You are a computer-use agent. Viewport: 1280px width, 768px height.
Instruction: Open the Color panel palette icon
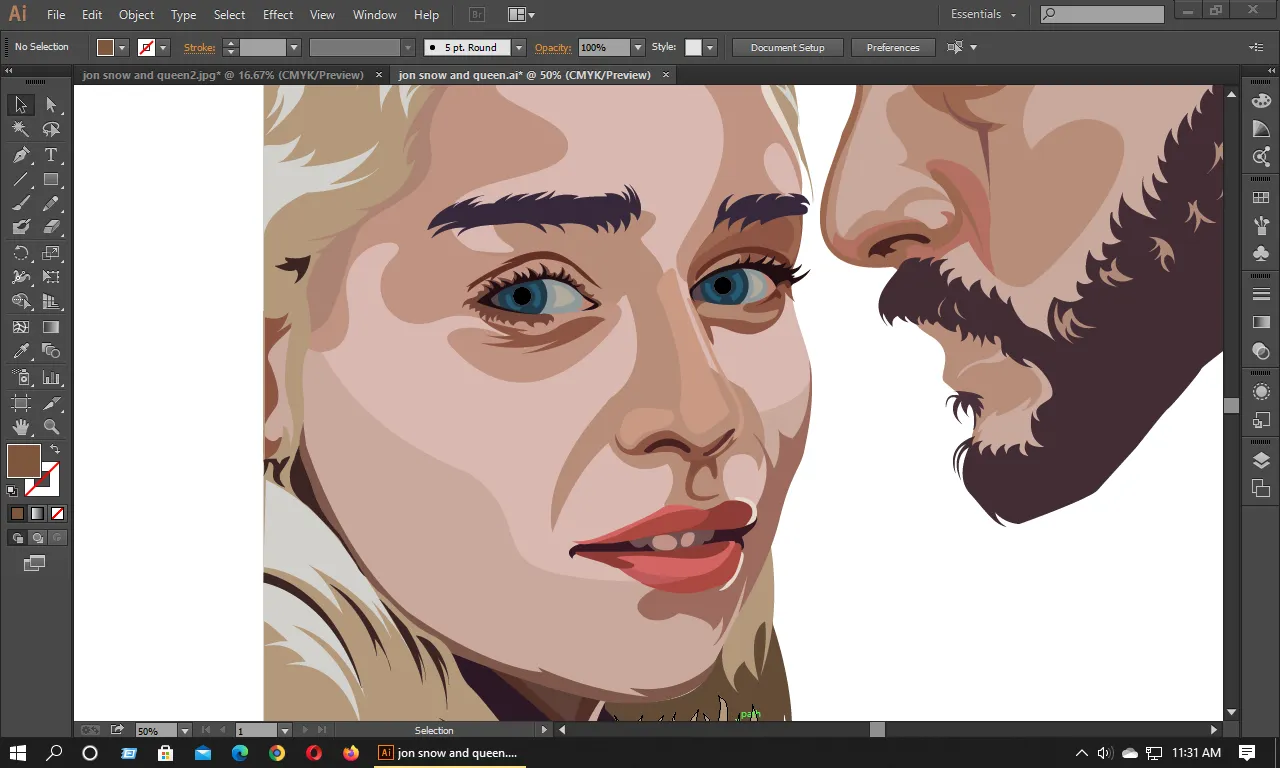point(1261,101)
